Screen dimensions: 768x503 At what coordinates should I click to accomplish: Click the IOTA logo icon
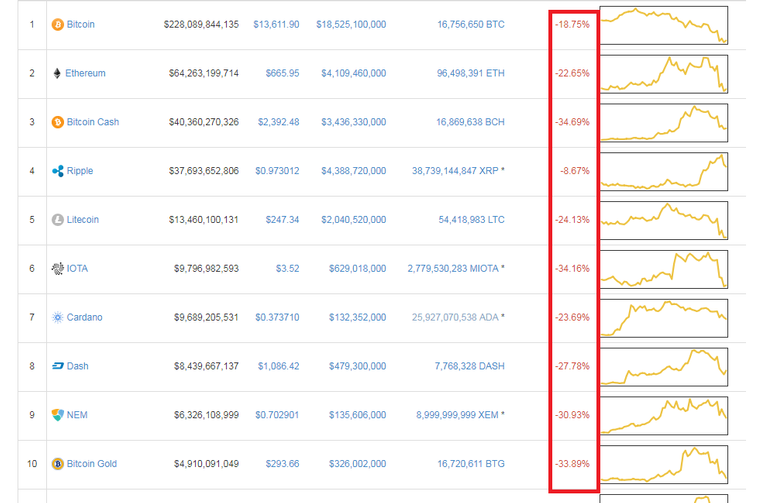pyautogui.click(x=58, y=268)
